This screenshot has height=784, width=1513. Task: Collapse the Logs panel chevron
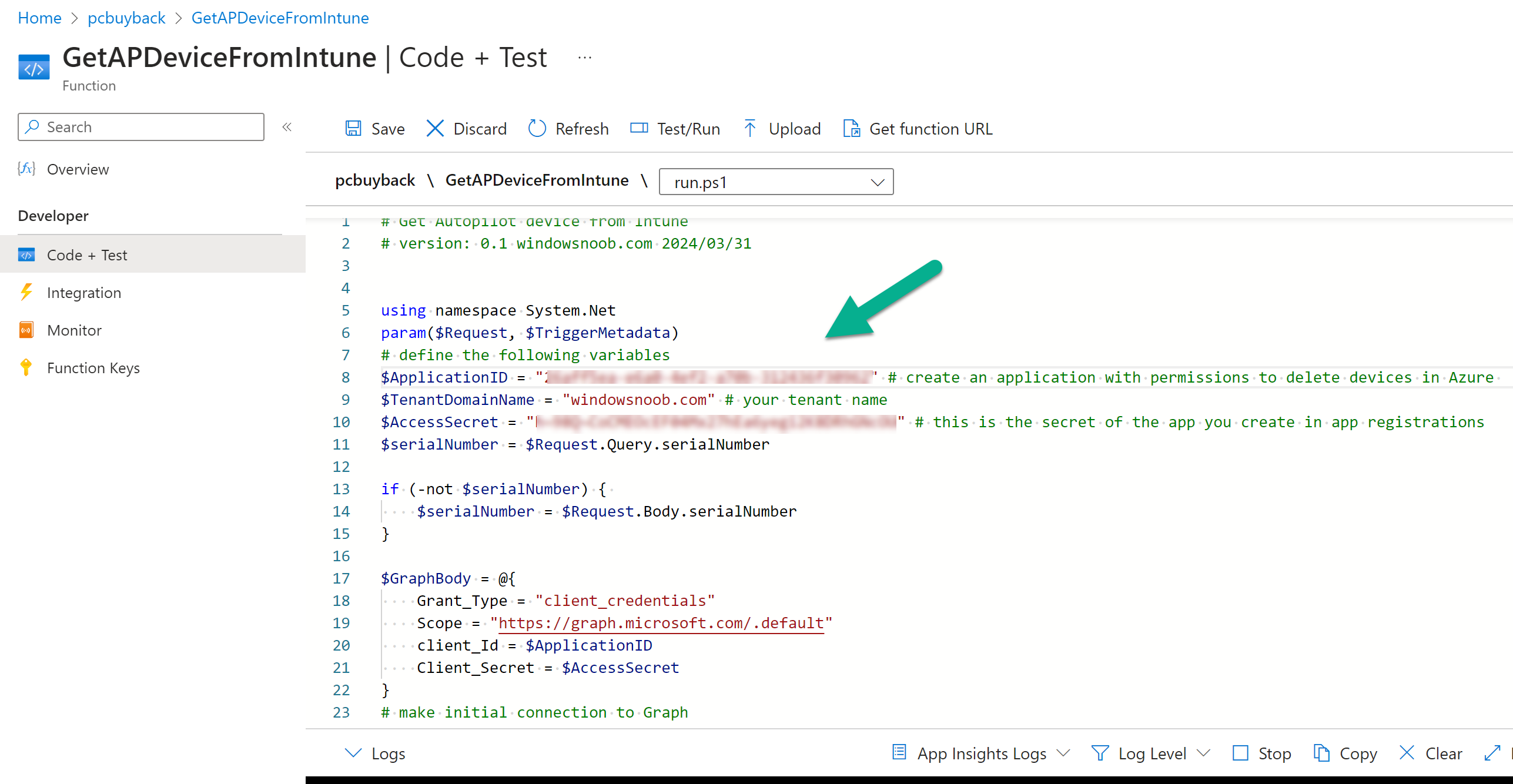click(353, 753)
